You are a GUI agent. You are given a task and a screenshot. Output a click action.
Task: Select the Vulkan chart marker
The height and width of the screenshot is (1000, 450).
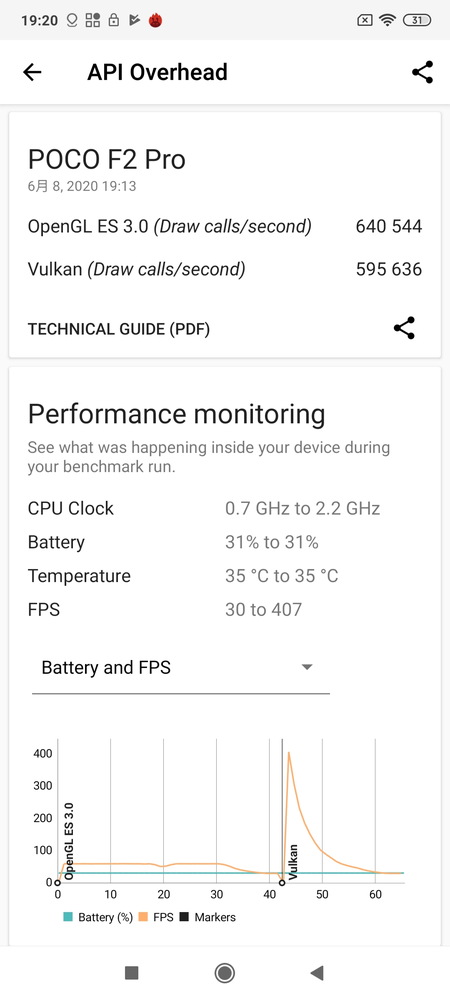(x=293, y=862)
